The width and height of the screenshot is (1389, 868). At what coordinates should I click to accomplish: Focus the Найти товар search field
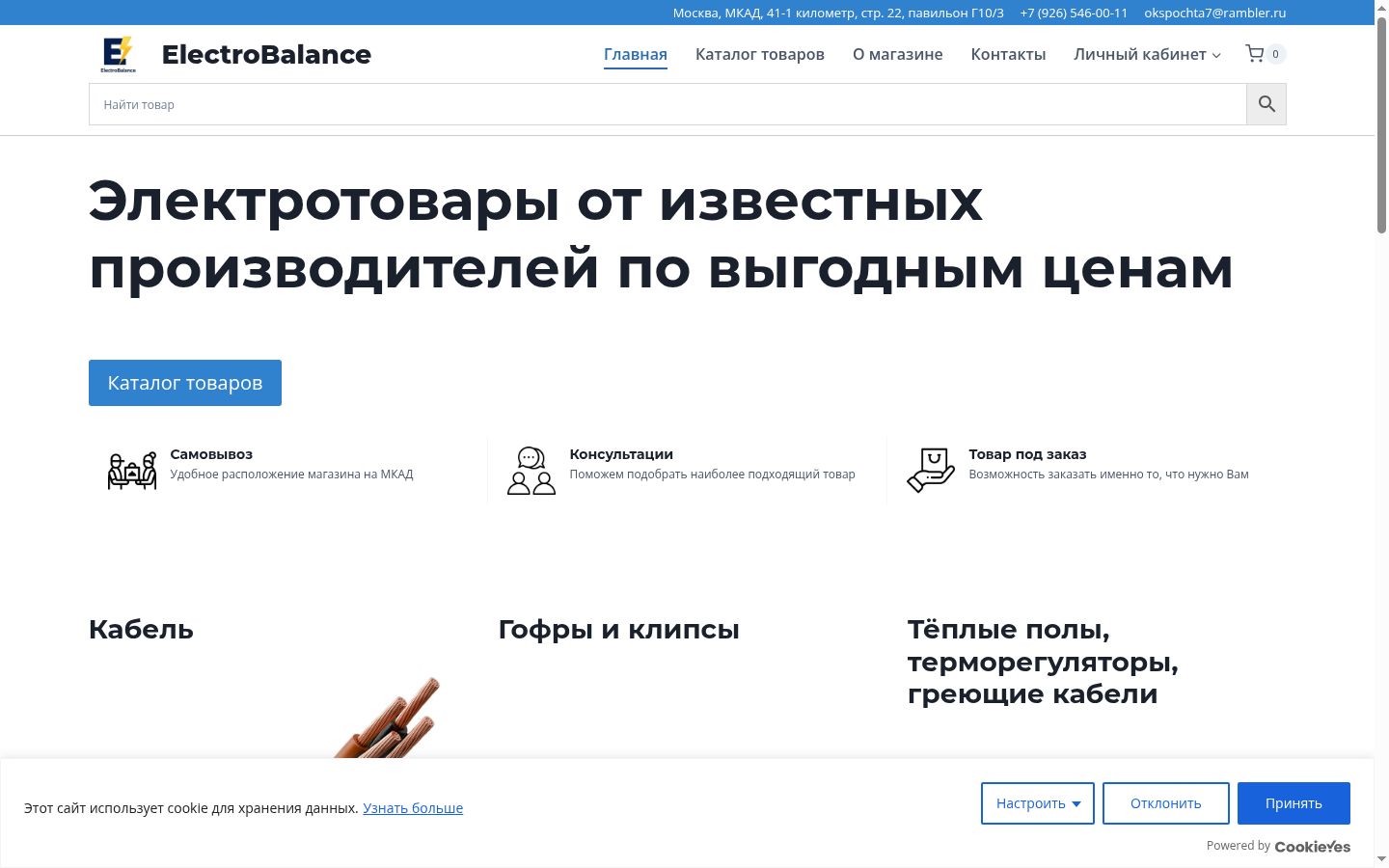pyautogui.click(x=667, y=104)
